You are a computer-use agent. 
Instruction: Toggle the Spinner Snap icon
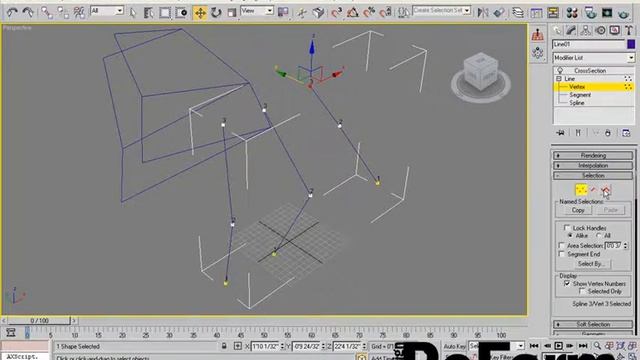pyautogui.click(x=385, y=13)
